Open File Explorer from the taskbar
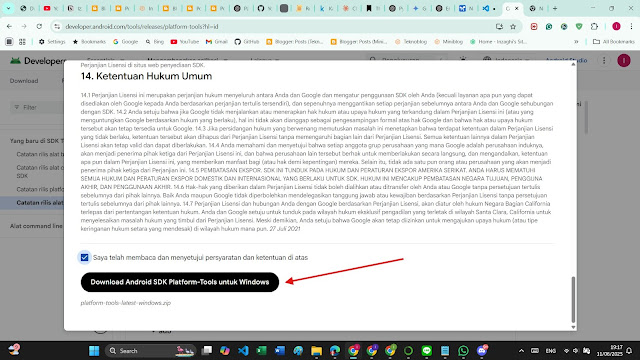 (317, 351)
